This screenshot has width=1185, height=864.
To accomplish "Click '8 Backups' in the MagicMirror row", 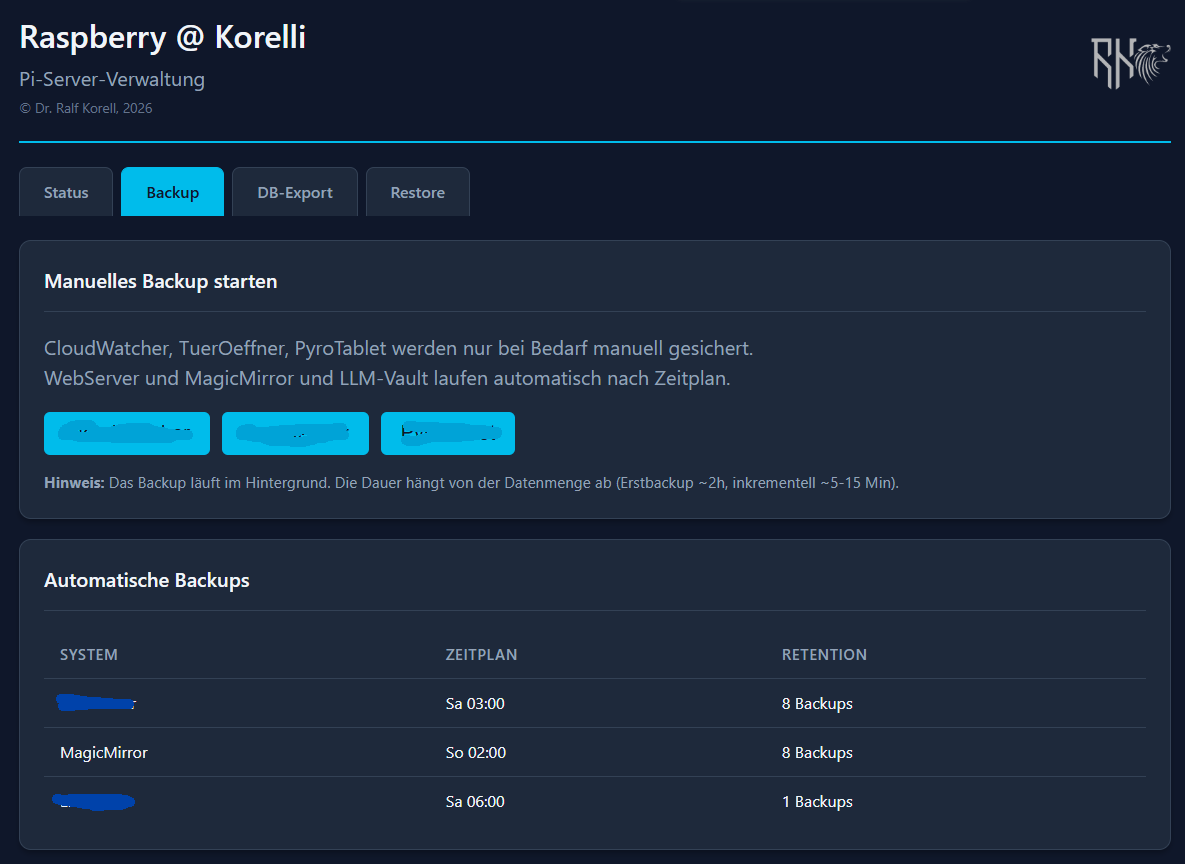I will [x=817, y=752].
